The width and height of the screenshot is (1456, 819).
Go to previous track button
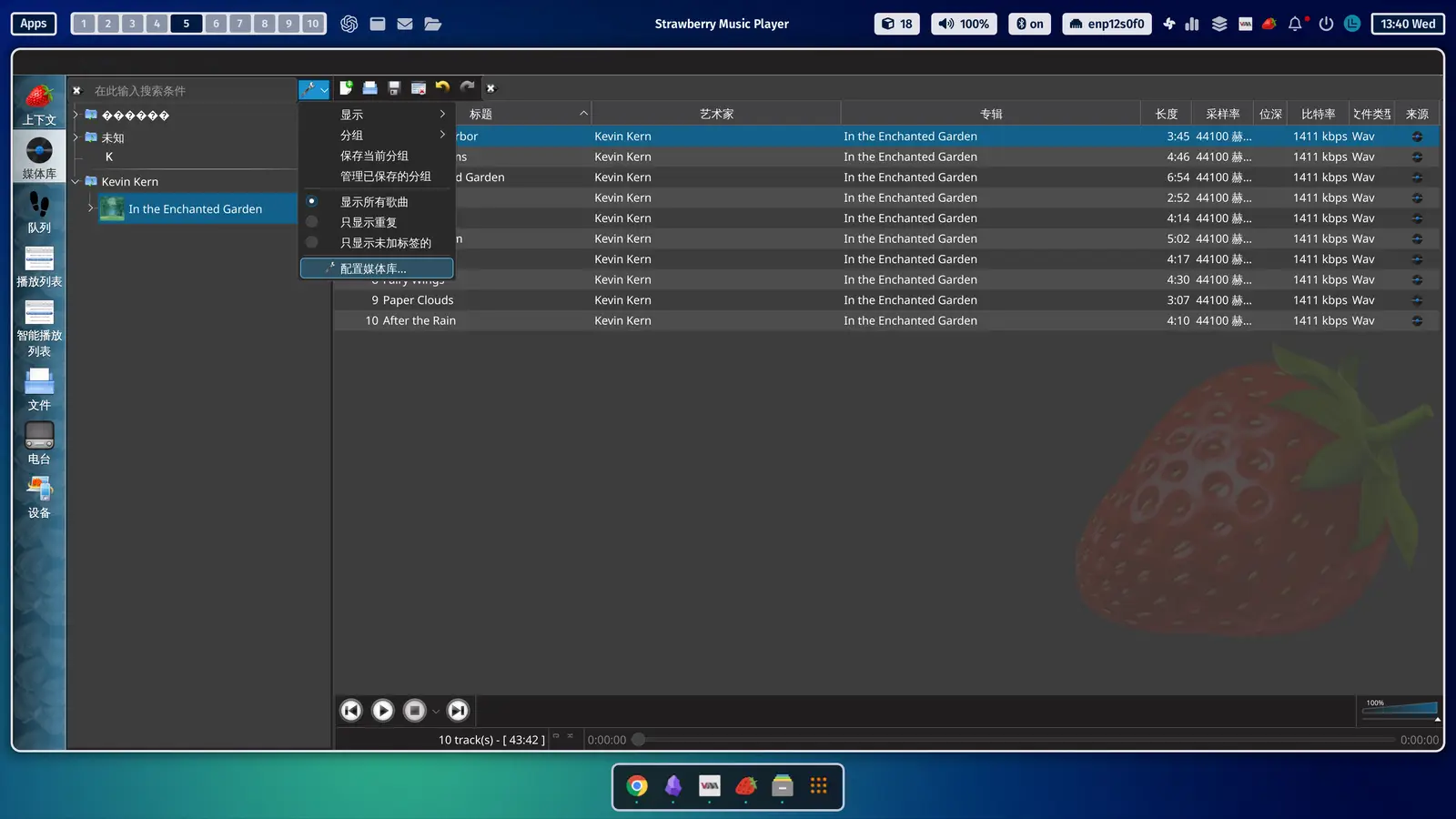(x=351, y=711)
